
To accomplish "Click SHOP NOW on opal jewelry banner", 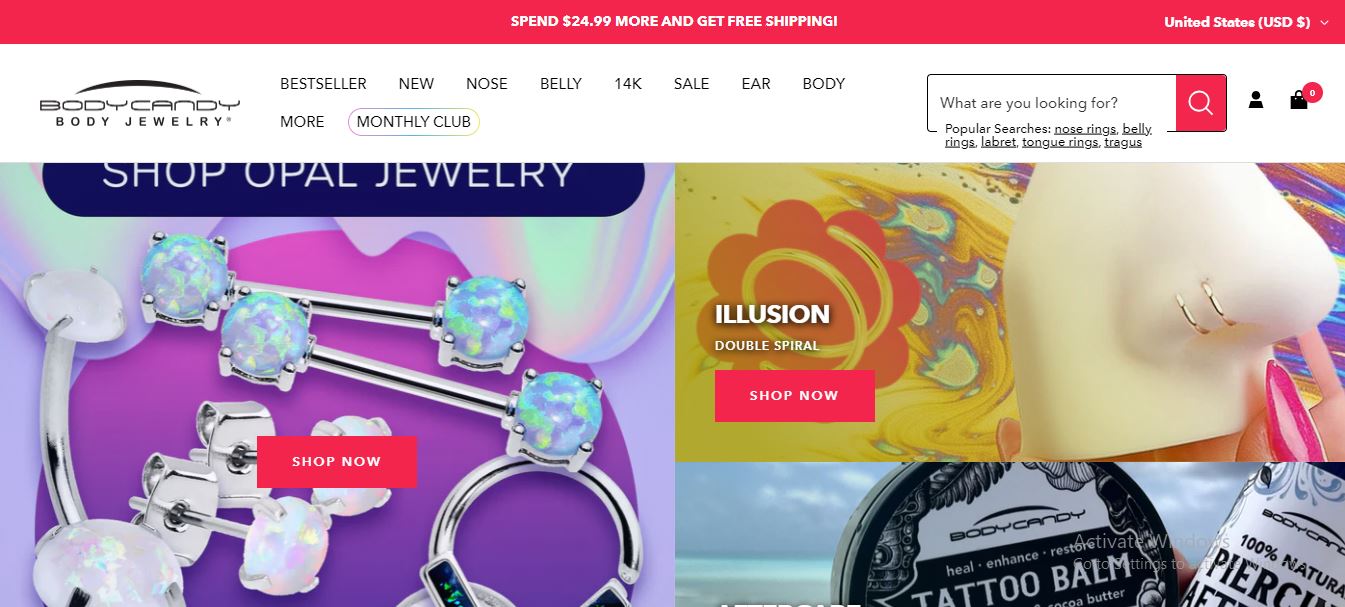I will point(337,462).
